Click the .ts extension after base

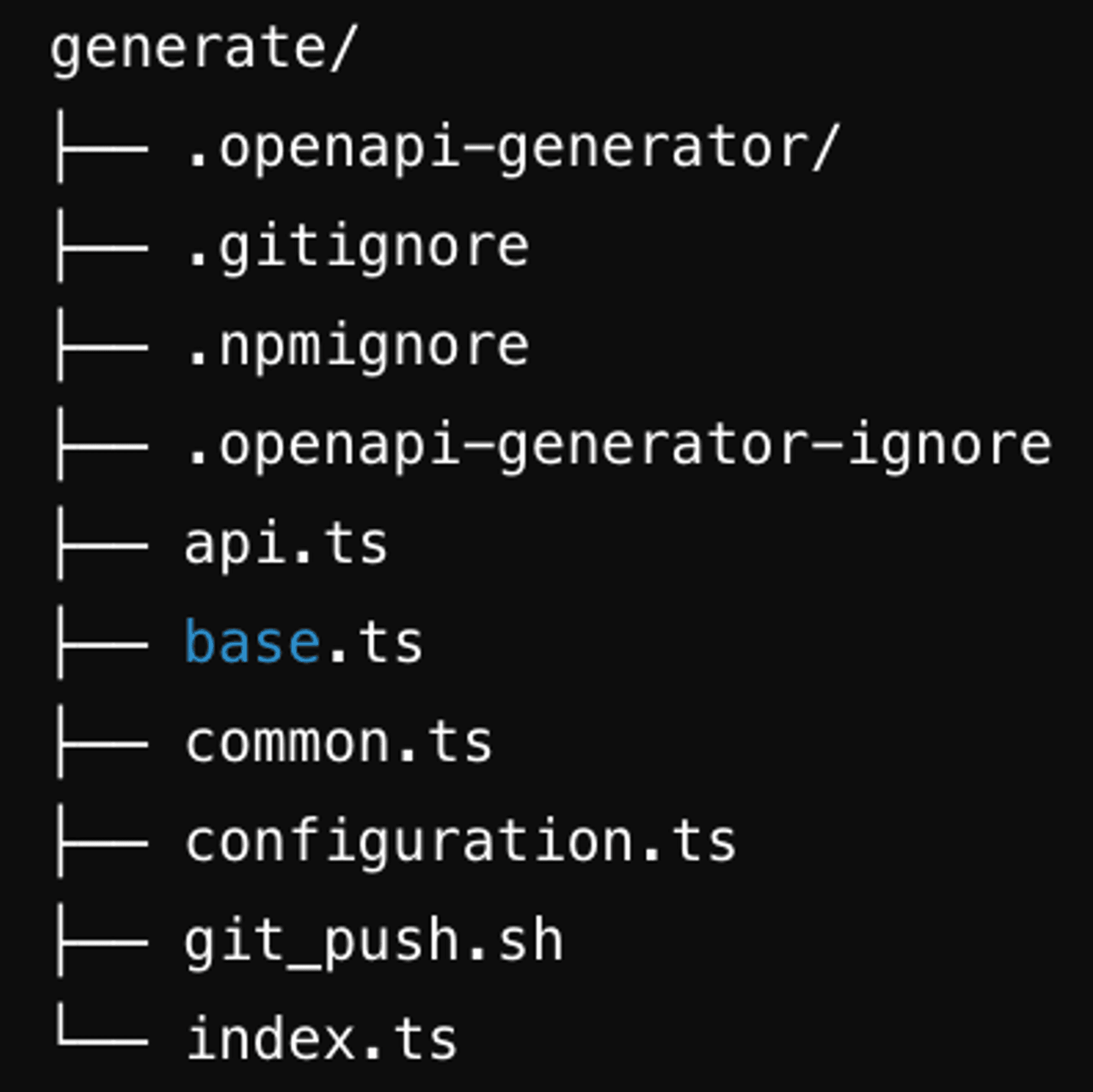pyautogui.click(x=375, y=643)
